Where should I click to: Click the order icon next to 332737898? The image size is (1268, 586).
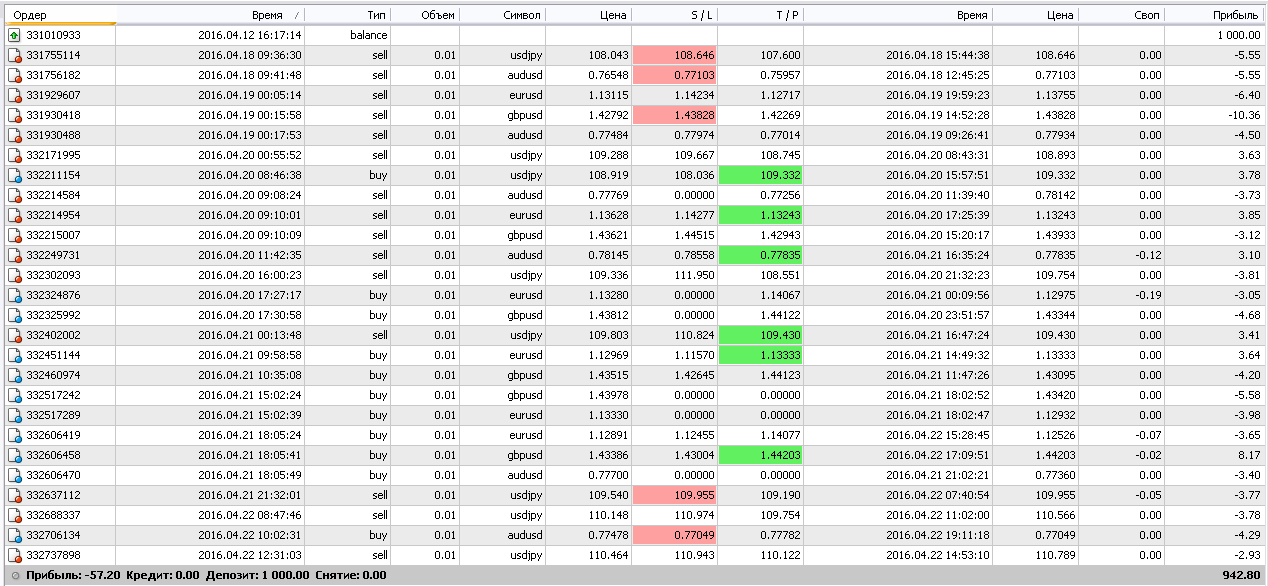(x=14, y=555)
